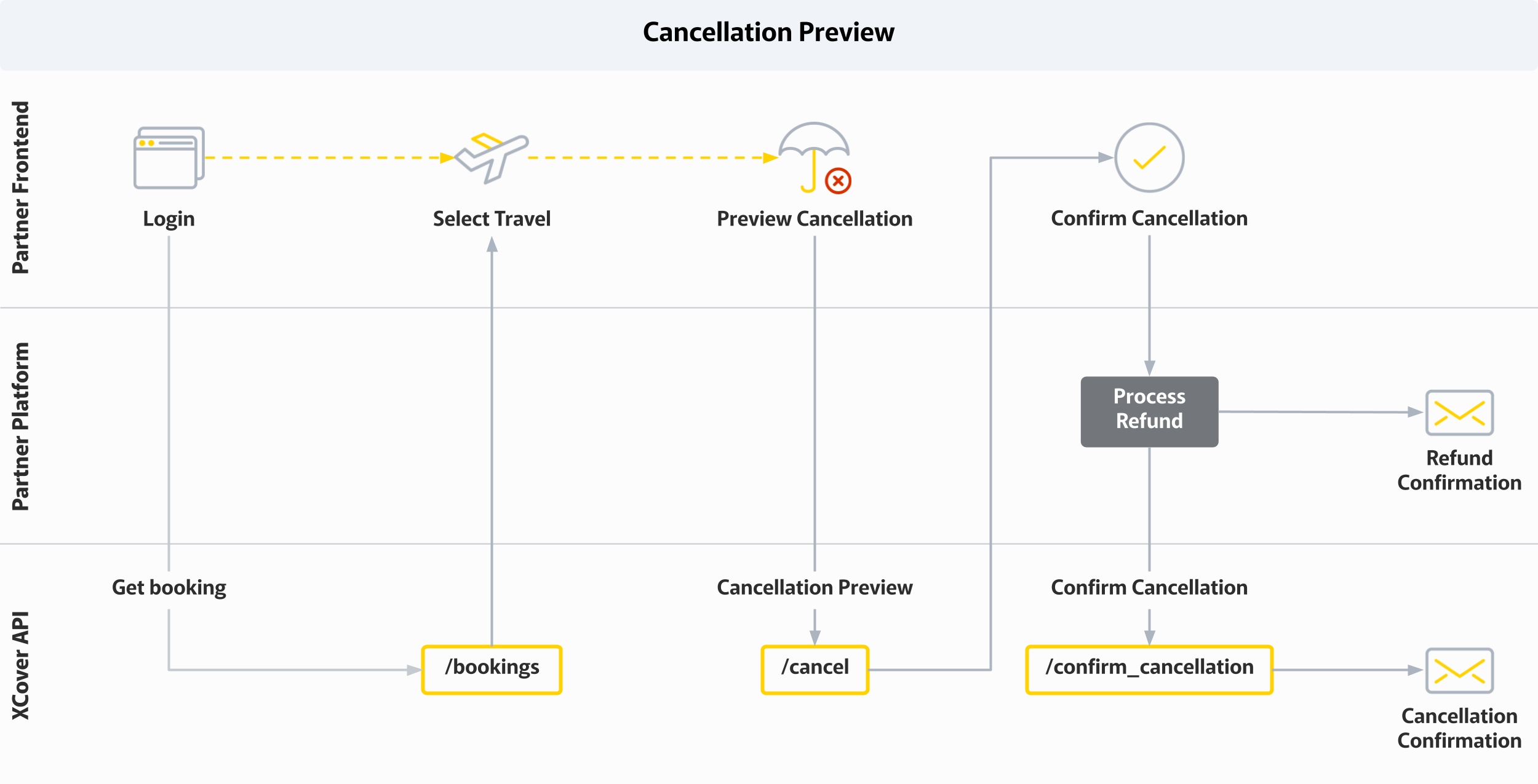Click the Select Travel airplane icon
1538x784 pixels.
point(491,157)
